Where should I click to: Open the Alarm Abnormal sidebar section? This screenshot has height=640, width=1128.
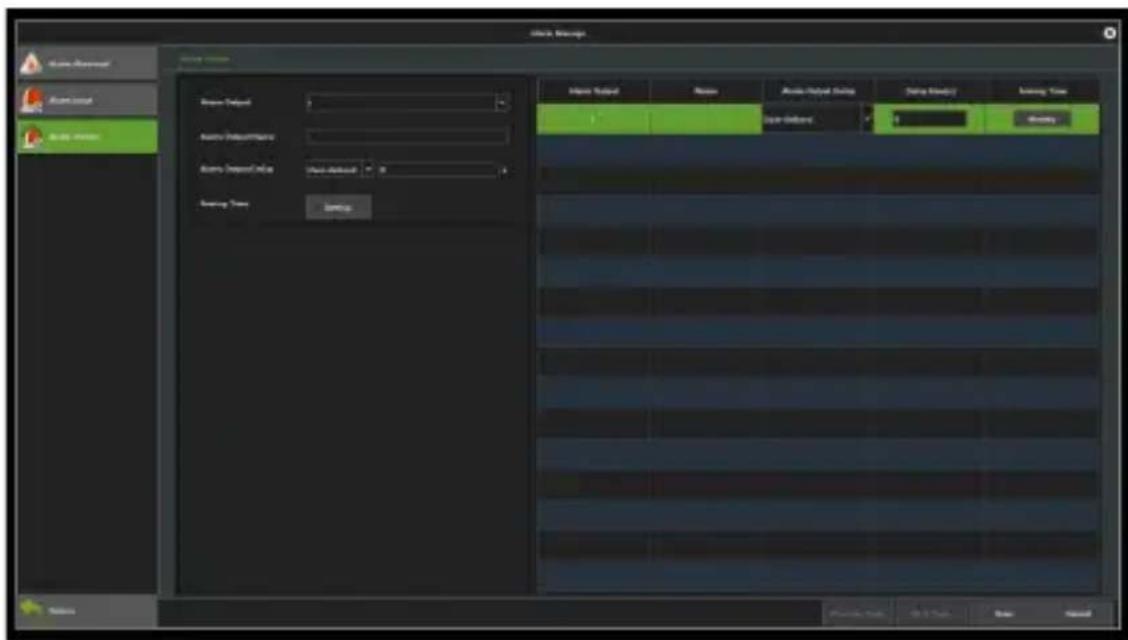click(x=87, y=64)
